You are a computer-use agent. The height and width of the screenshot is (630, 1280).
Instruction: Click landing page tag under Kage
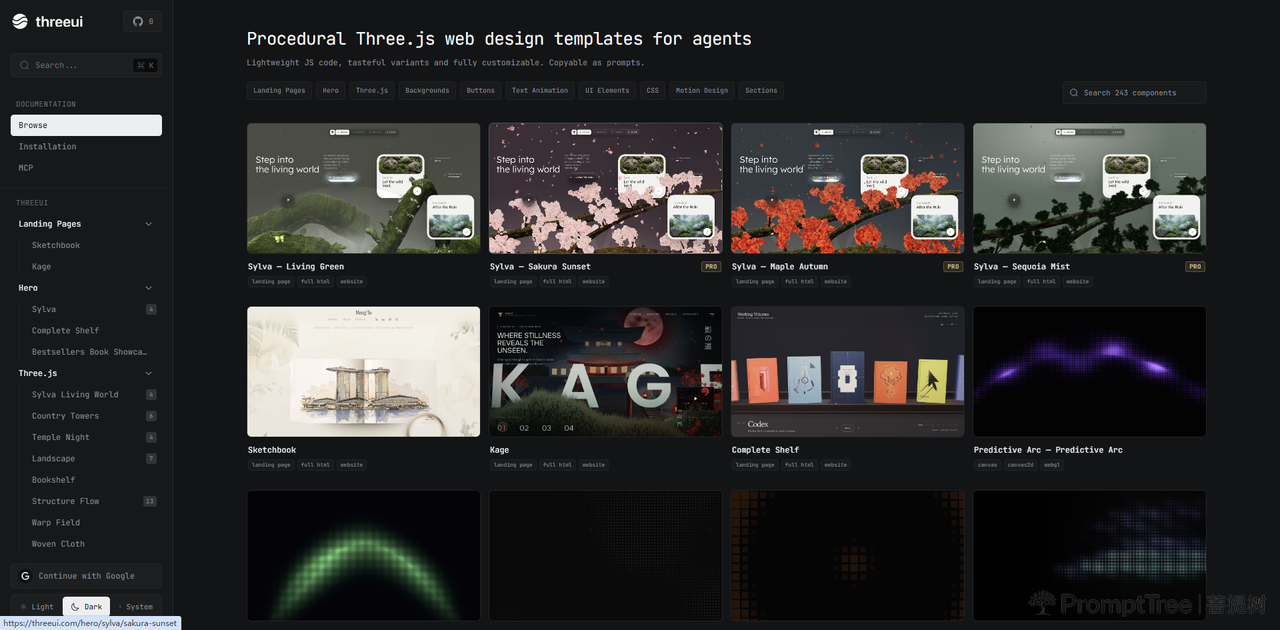pyautogui.click(x=513, y=465)
